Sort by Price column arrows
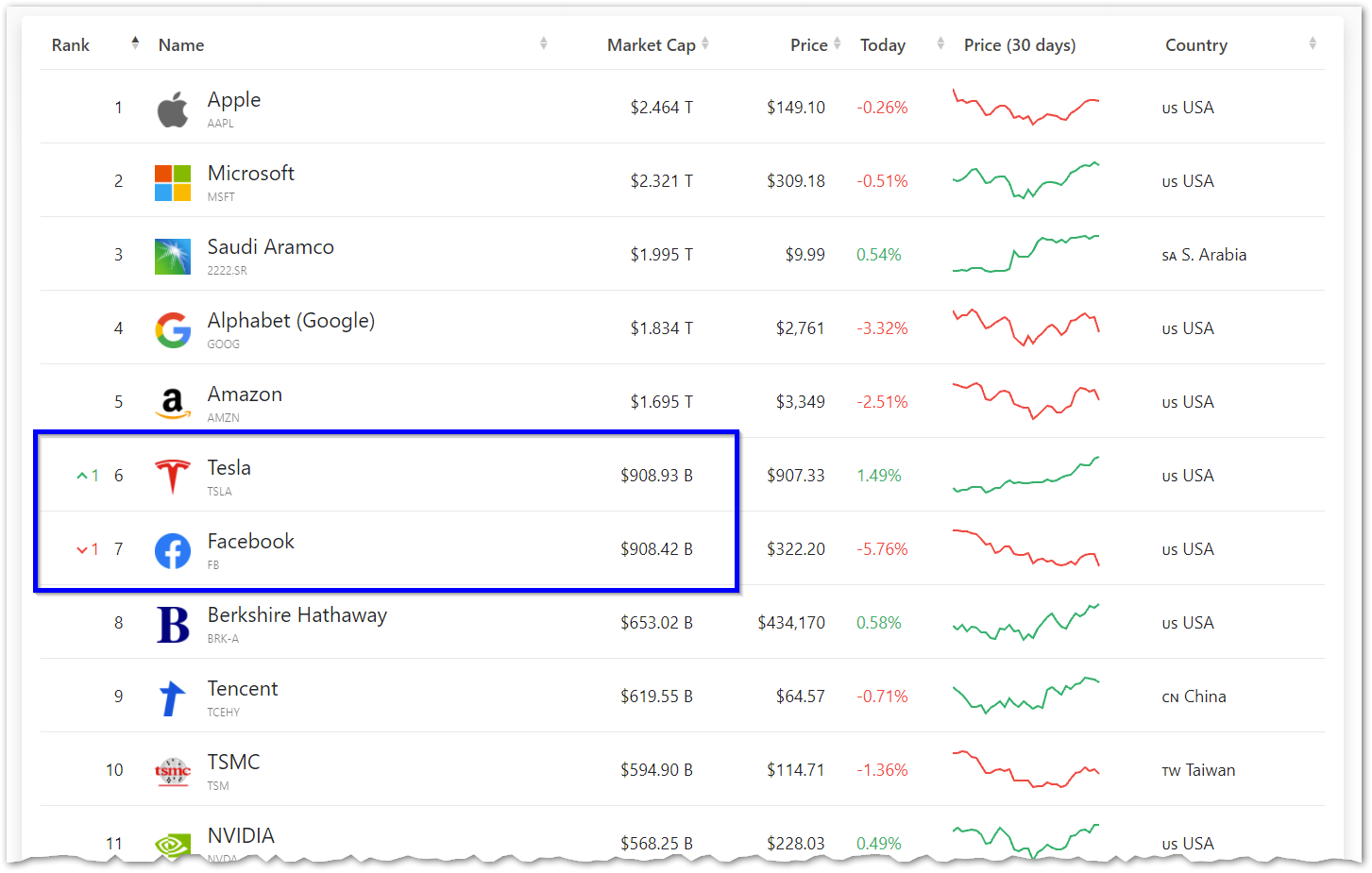This screenshot has height=873, width=1372. point(837,43)
